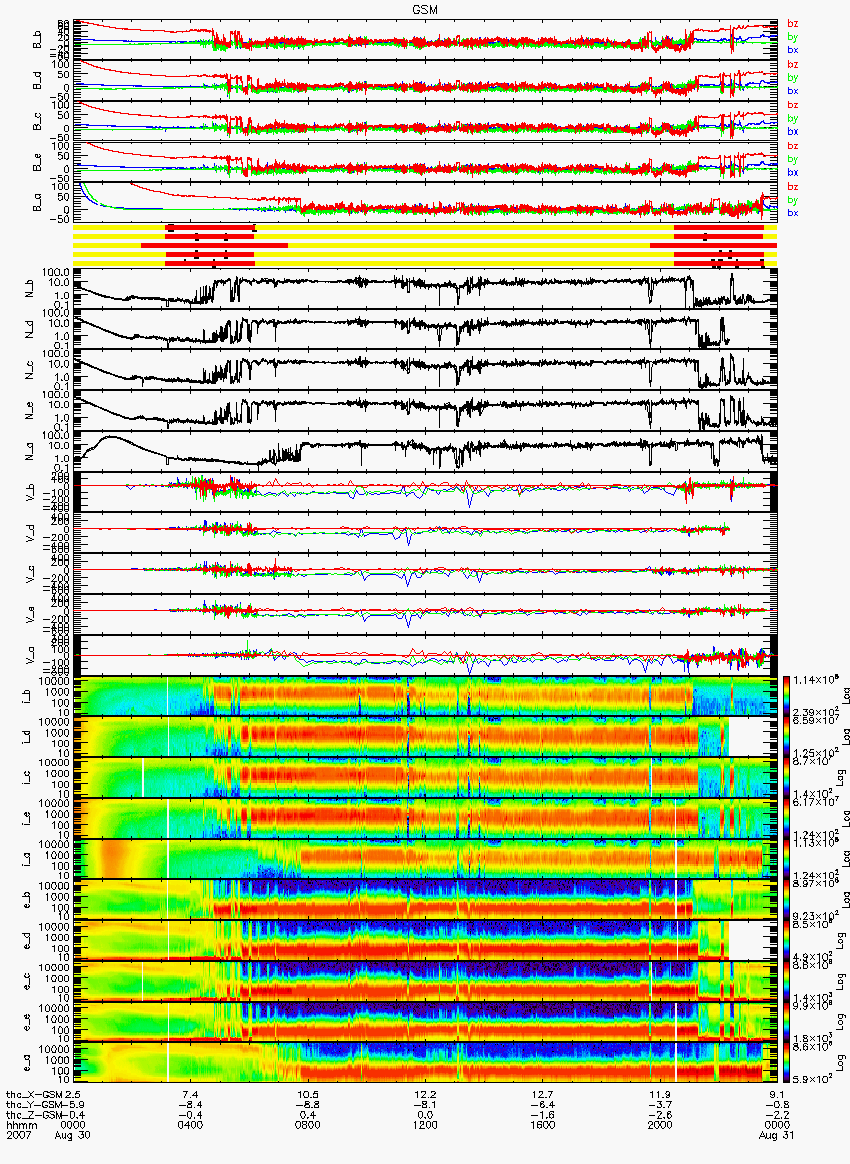Click the thc_Z-GSM row label
This screenshot has height=1164, width=850.
[x=34, y=1114]
